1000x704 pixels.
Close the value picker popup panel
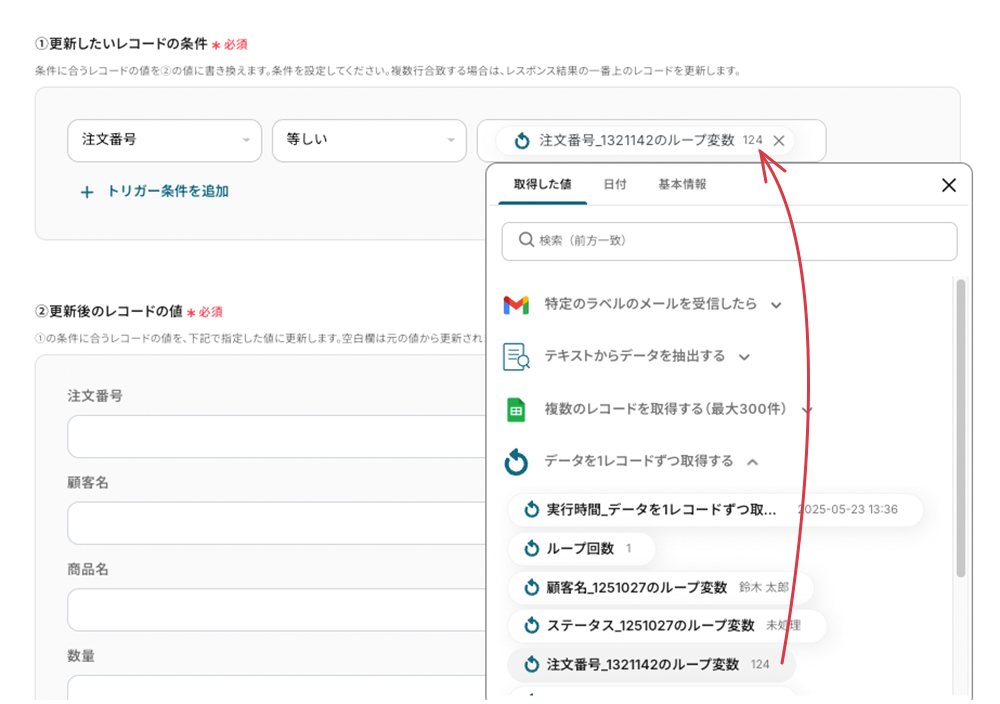tap(948, 185)
